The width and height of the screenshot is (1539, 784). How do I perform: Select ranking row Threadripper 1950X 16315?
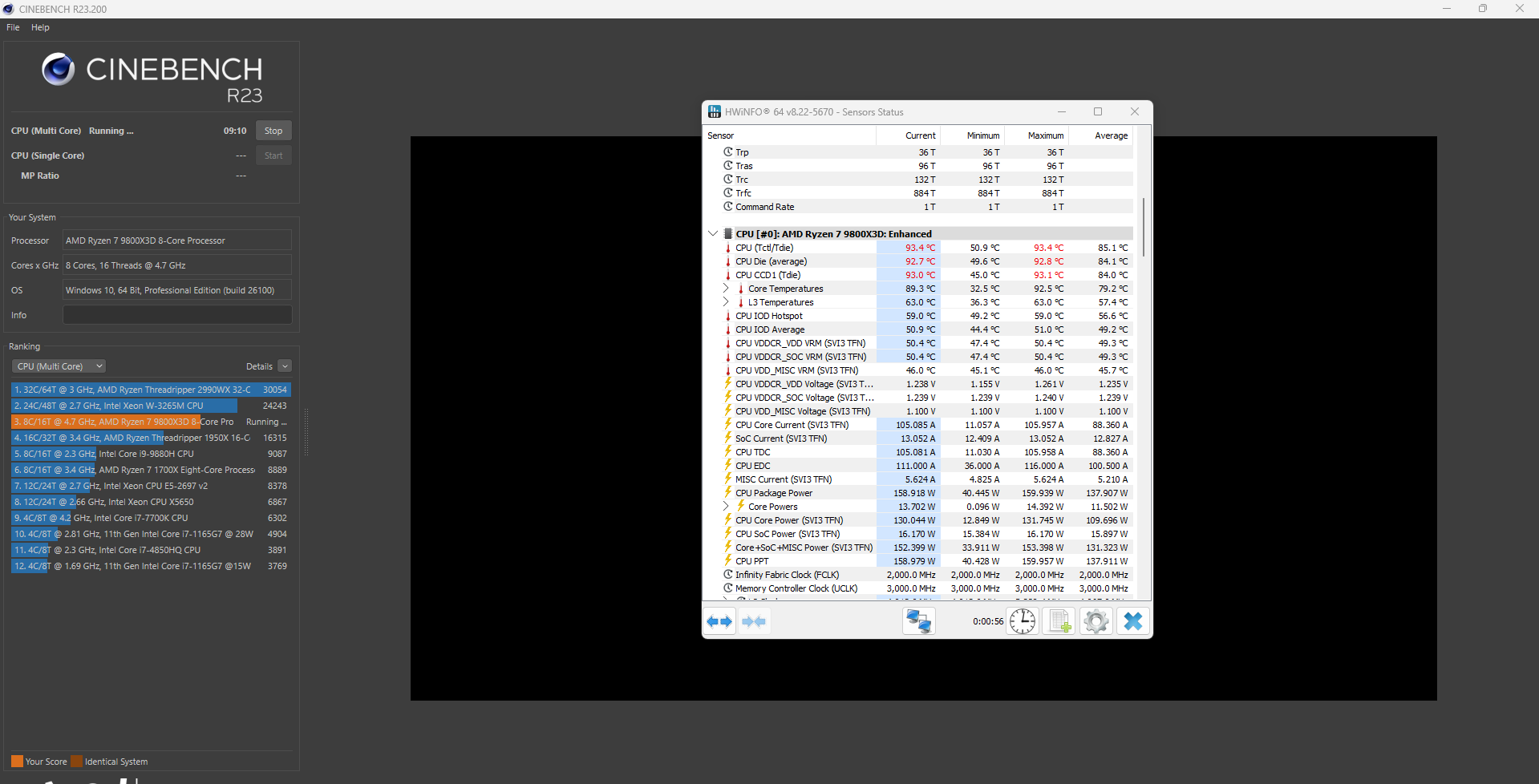pyautogui.click(x=151, y=438)
